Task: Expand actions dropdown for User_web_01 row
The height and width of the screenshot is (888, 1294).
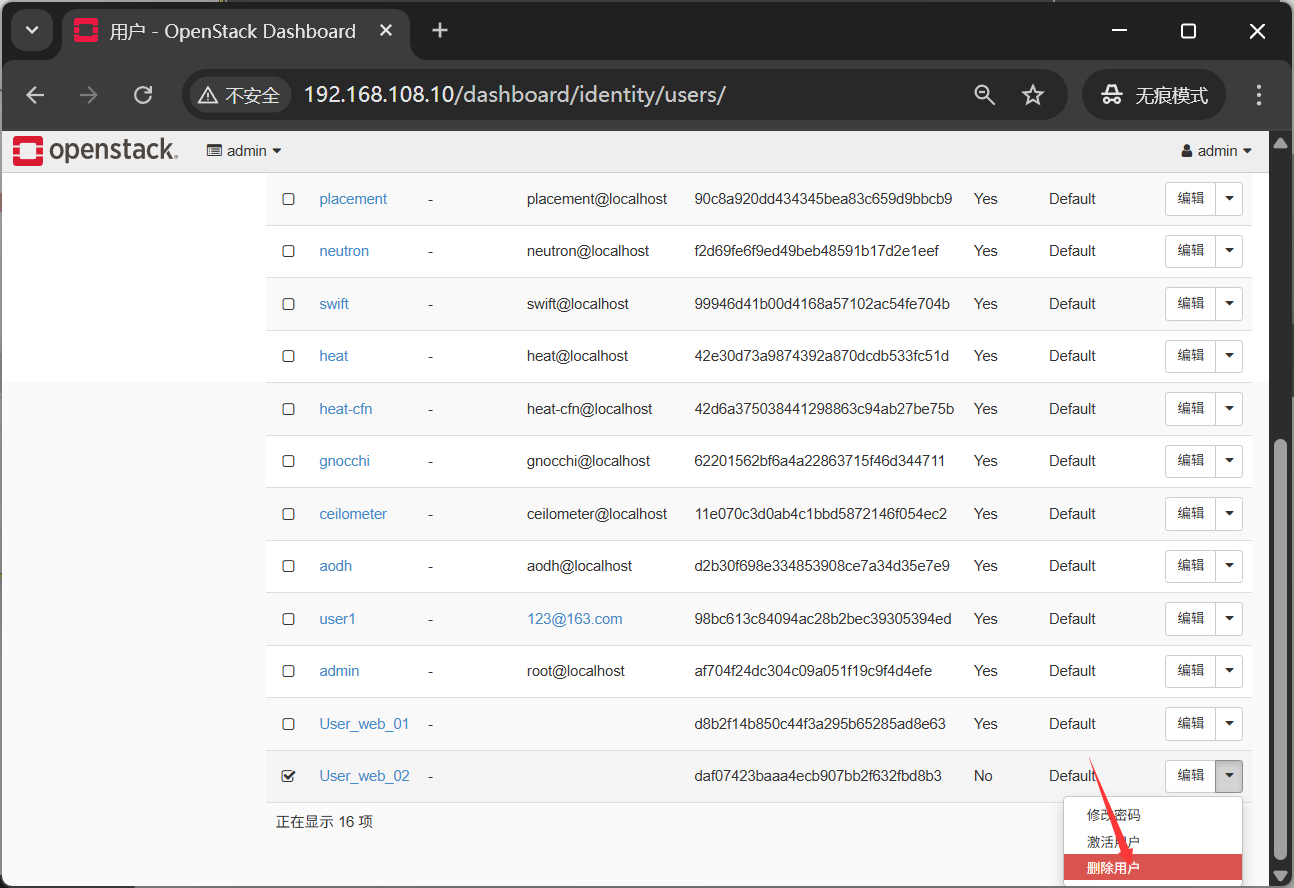Action: (x=1229, y=724)
